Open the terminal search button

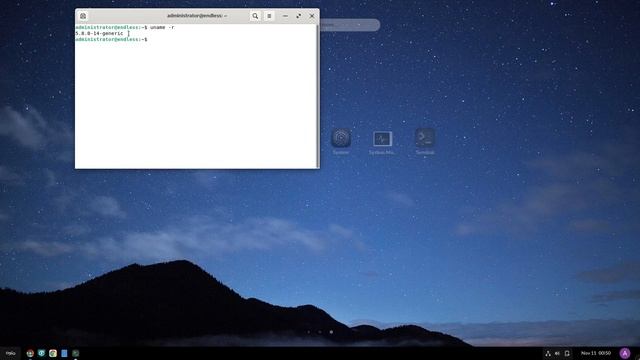tap(255, 16)
